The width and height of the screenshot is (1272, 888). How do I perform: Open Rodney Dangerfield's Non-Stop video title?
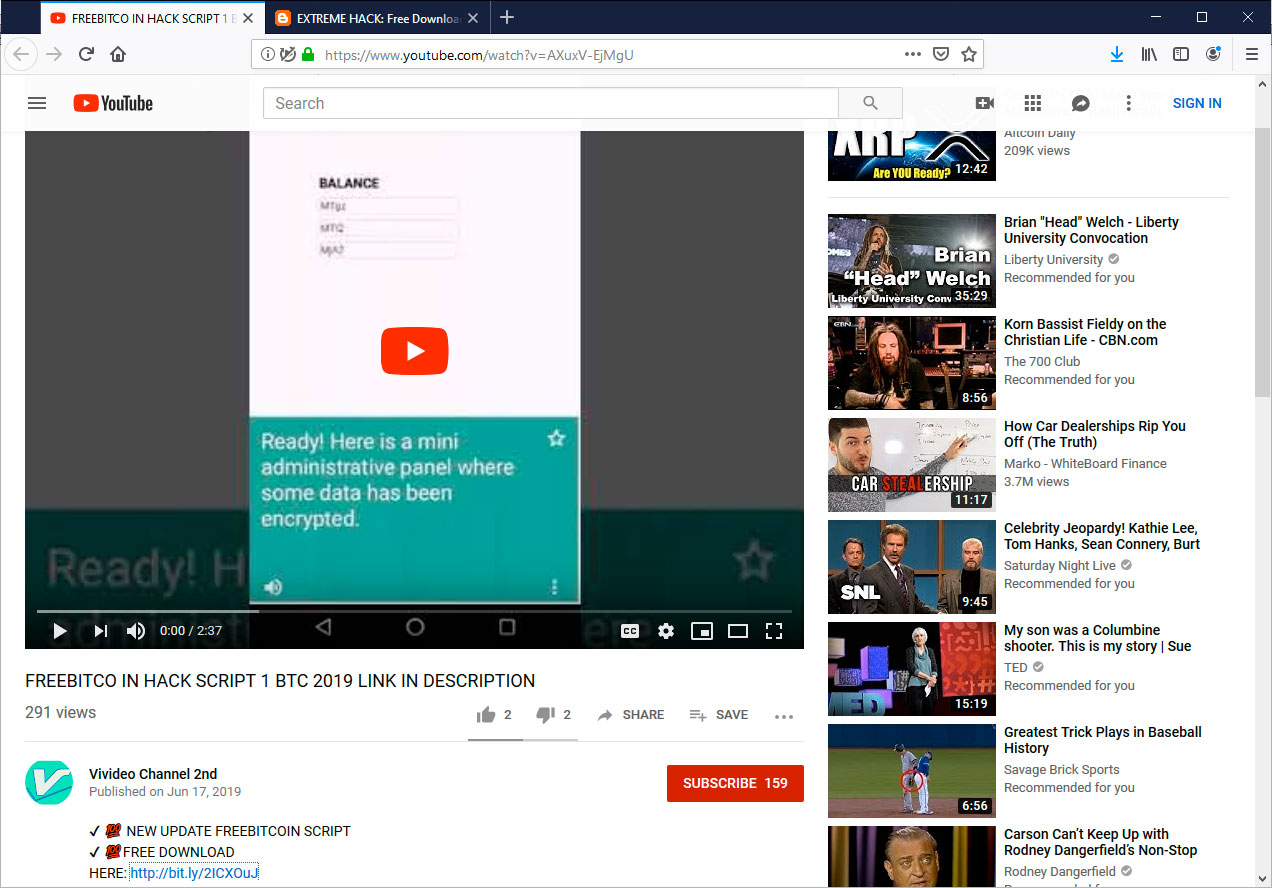click(1100, 842)
